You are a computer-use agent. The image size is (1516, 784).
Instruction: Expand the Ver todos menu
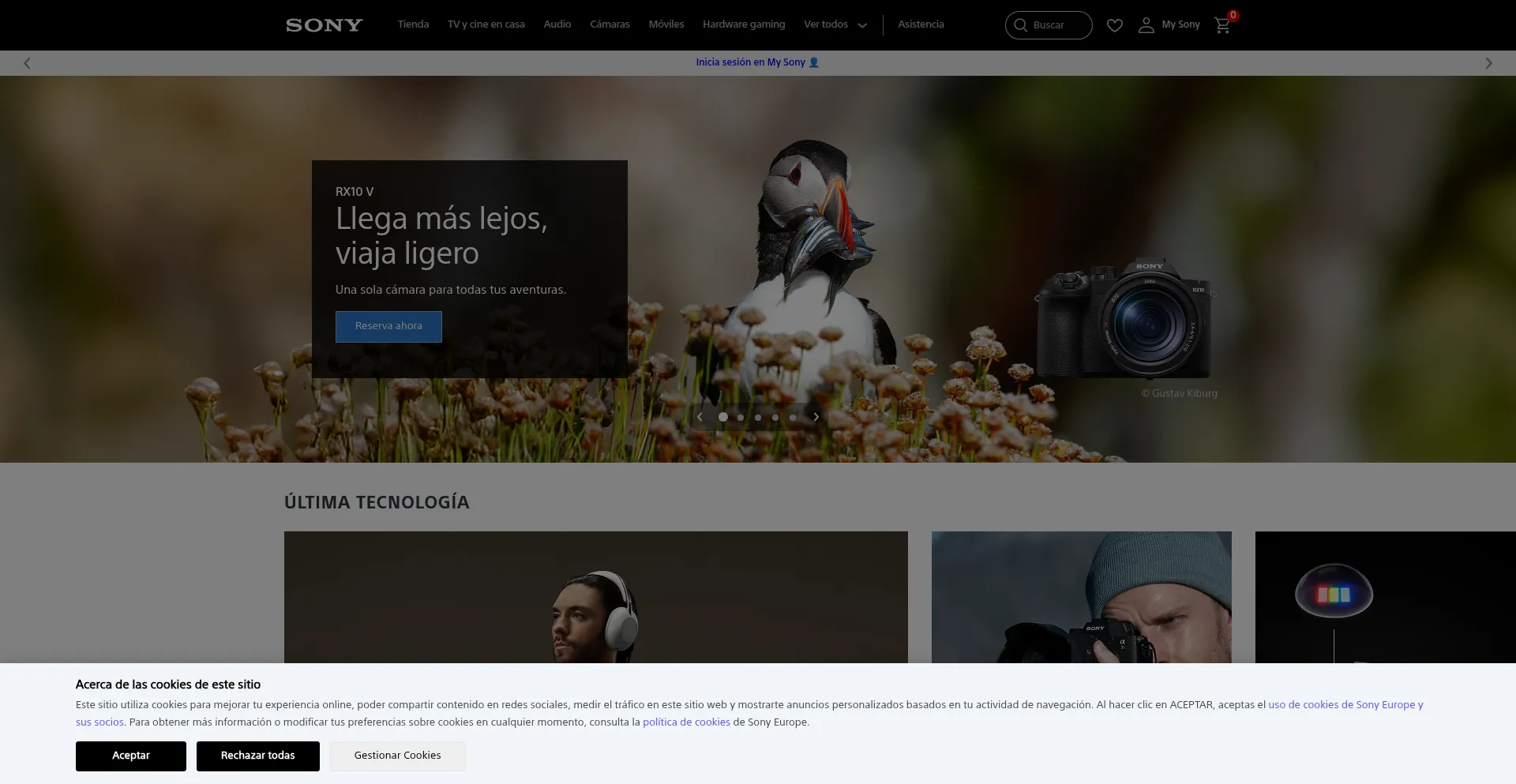(835, 24)
